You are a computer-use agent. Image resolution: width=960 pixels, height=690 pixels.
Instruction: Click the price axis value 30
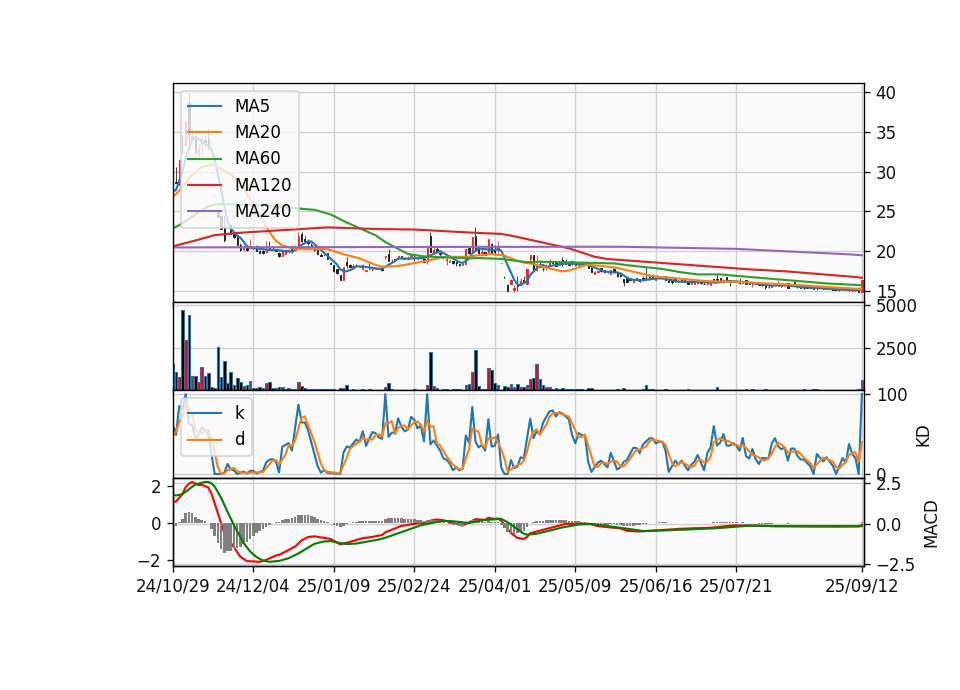886,173
